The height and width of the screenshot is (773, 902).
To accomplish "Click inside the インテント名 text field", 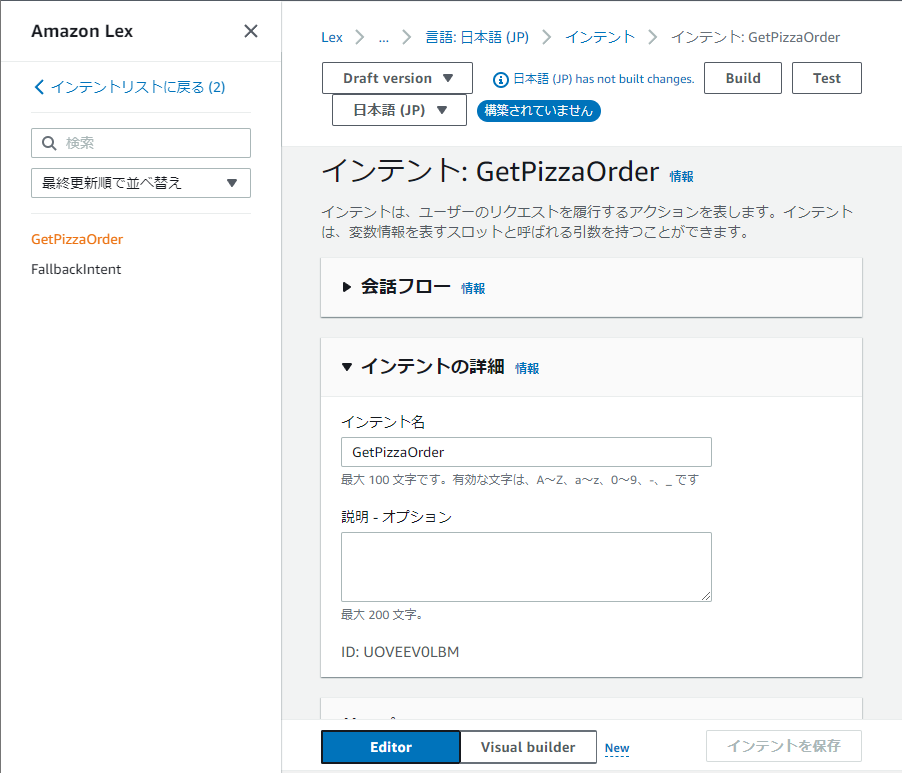I will pyautogui.click(x=526, y=452).
